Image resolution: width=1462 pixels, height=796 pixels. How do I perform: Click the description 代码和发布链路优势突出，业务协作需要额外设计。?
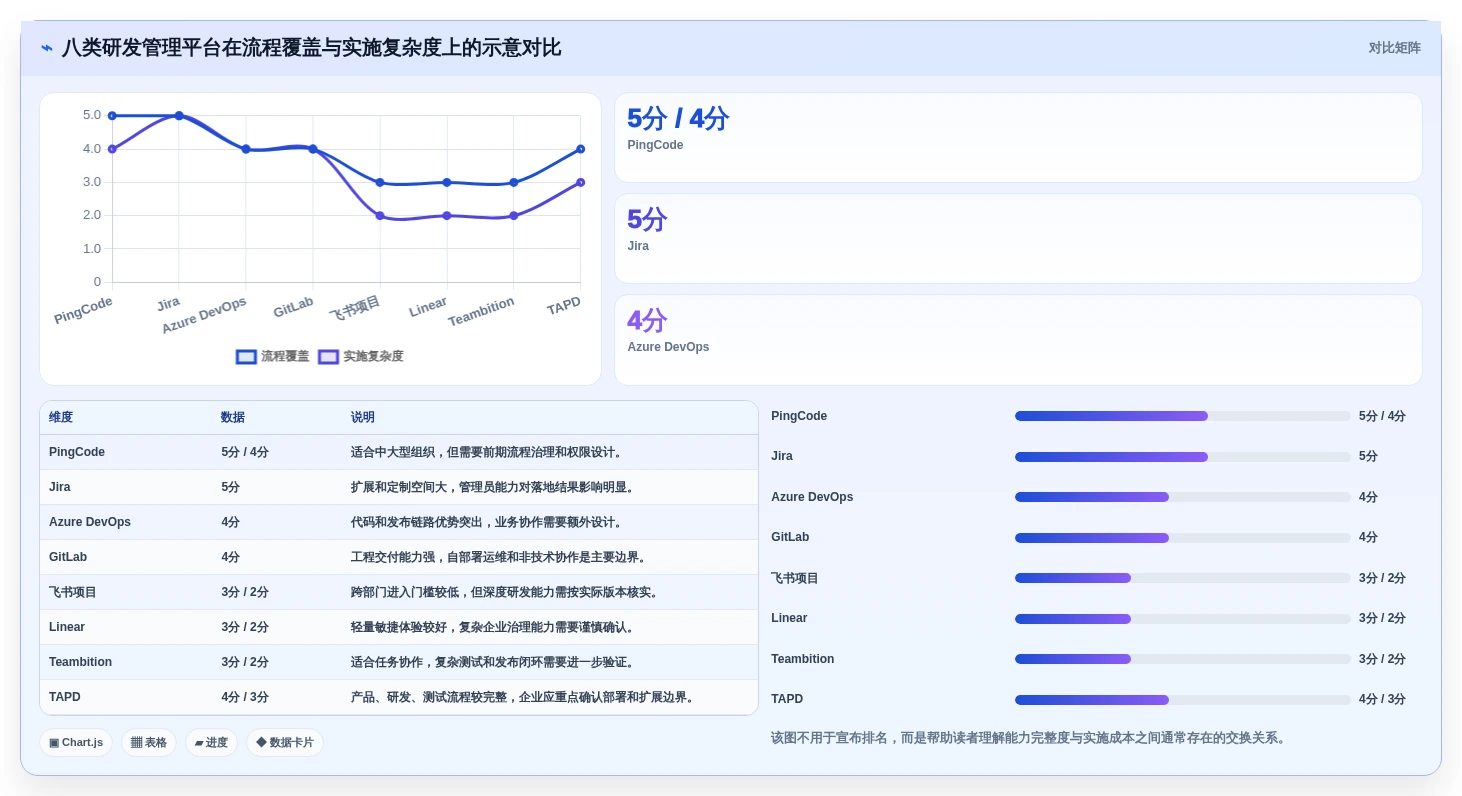(488, 522)
